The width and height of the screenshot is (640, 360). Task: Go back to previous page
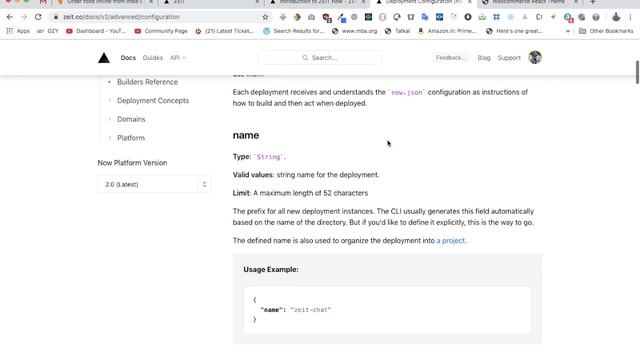pyautogui.click(x=10, y=17)
